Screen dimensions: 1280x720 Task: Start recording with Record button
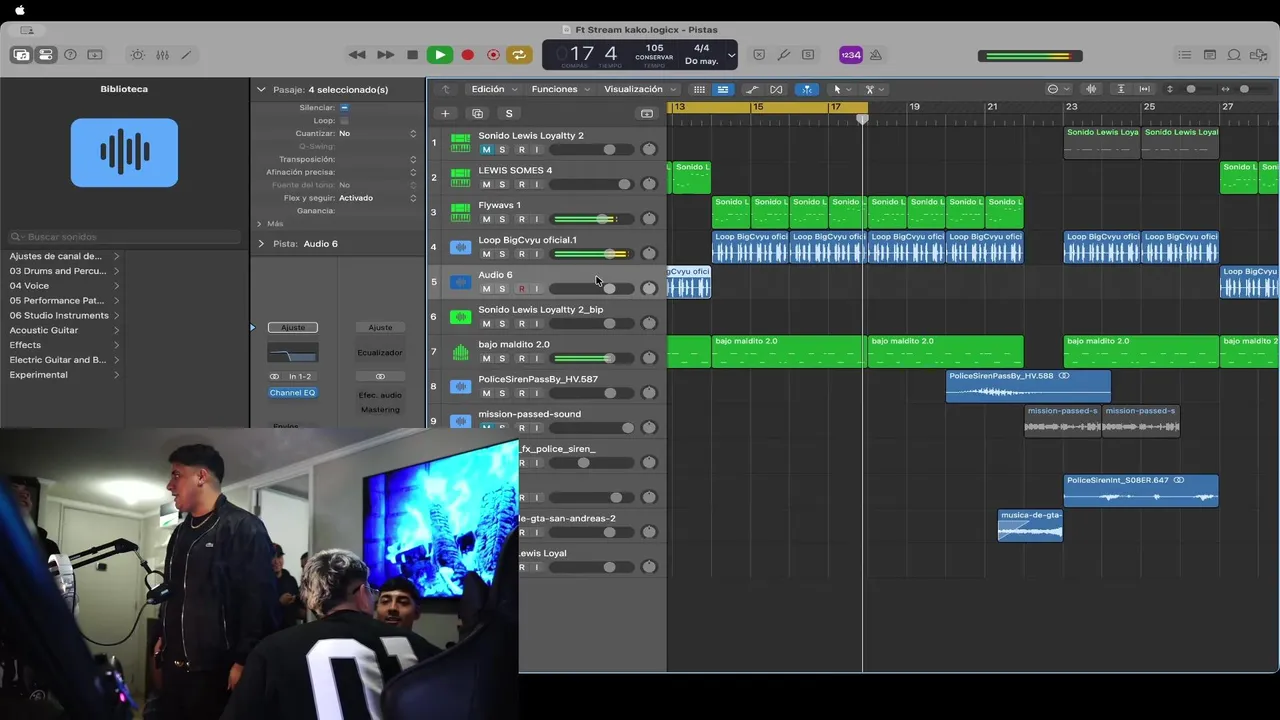[x=467, y=55]
